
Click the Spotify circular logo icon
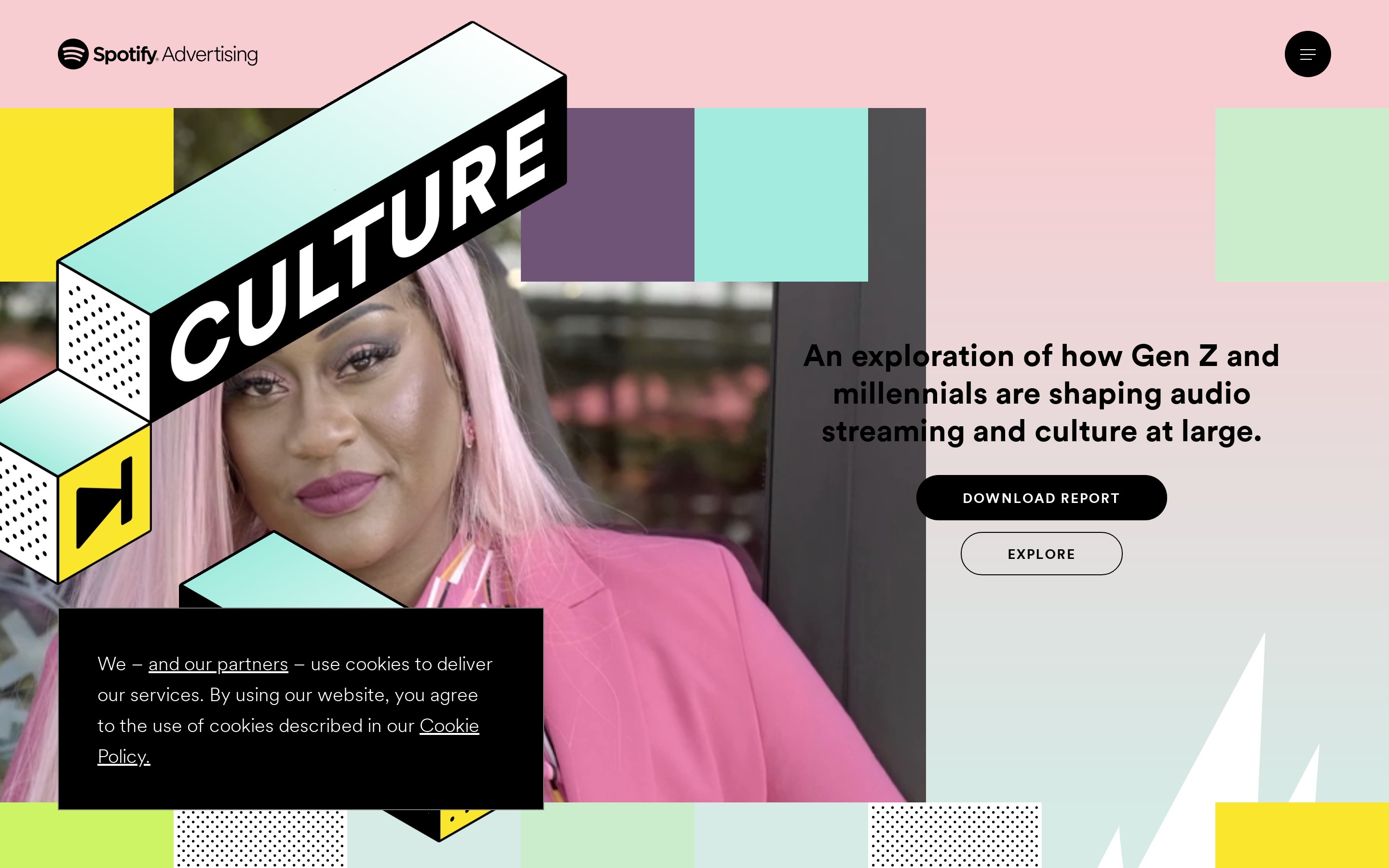point(73,54)
